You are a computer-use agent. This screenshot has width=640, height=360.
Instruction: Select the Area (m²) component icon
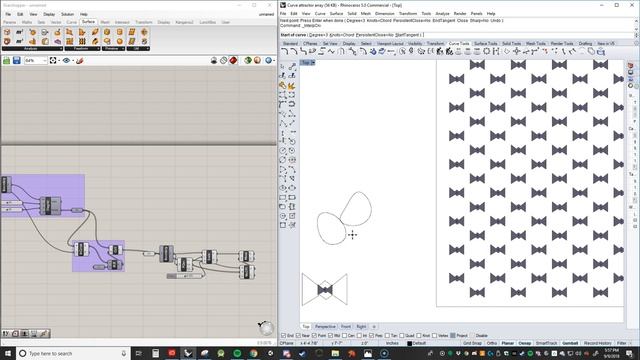19,32
